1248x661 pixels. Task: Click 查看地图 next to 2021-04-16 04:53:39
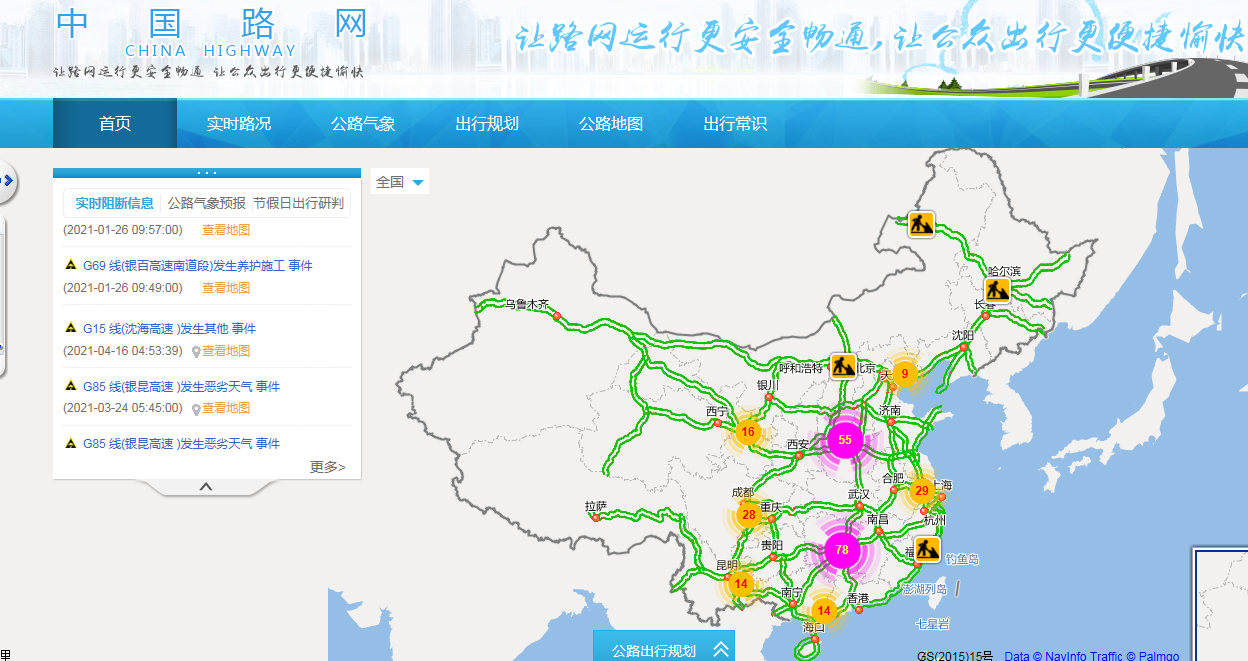tap(226, 351)
